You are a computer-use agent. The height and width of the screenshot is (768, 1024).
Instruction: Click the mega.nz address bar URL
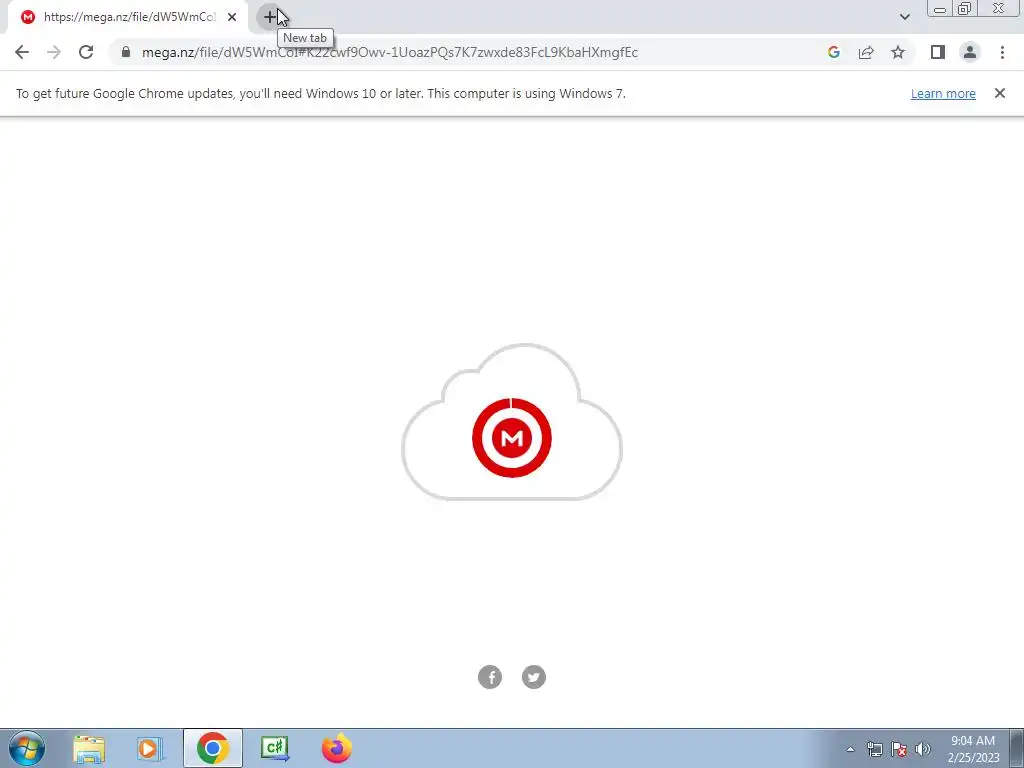[x=390, y=52]
